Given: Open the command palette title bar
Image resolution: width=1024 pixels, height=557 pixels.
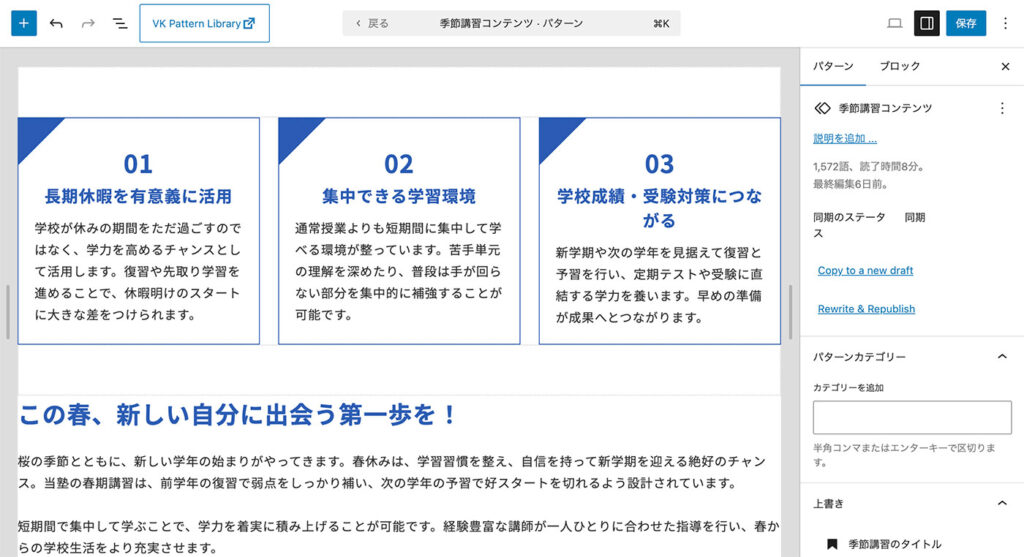Looking at the screenshot, I should coord(511,23).
